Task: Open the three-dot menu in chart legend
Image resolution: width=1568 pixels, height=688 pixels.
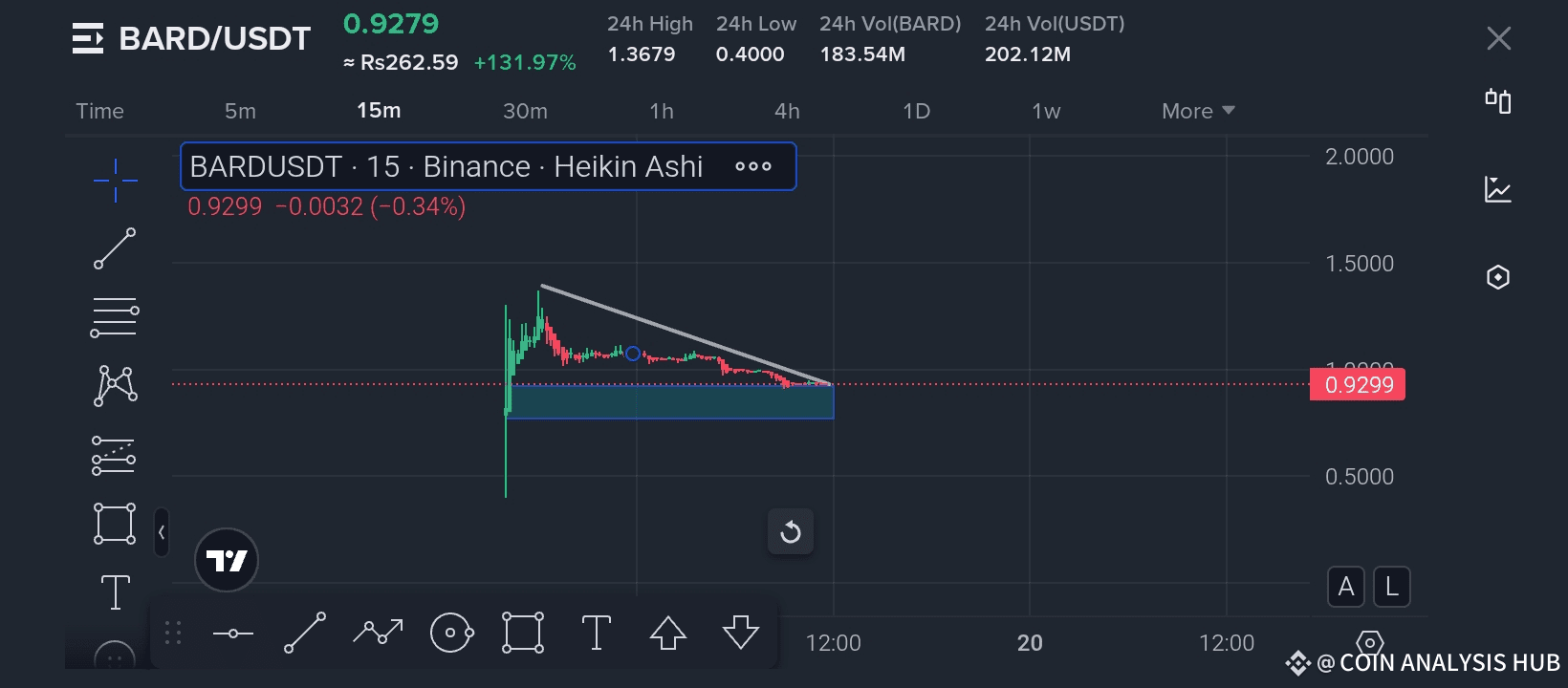Action: [x=752, y=166]
